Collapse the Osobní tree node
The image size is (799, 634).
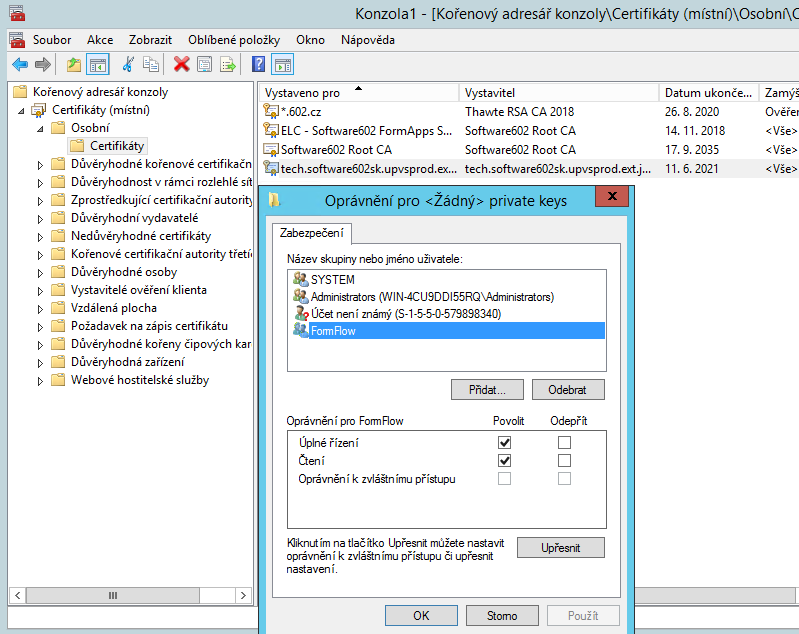click(x=40, y=128)
